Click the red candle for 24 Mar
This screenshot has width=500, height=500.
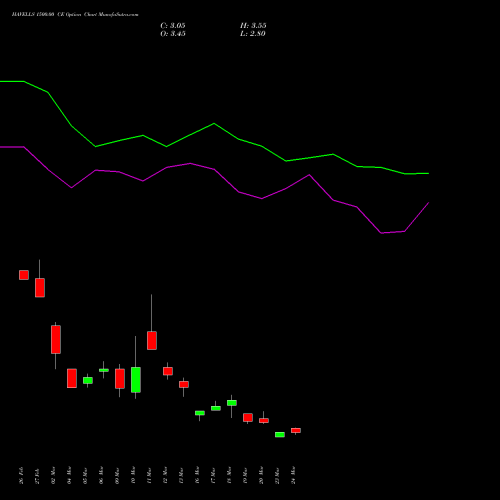click(296, 431)
